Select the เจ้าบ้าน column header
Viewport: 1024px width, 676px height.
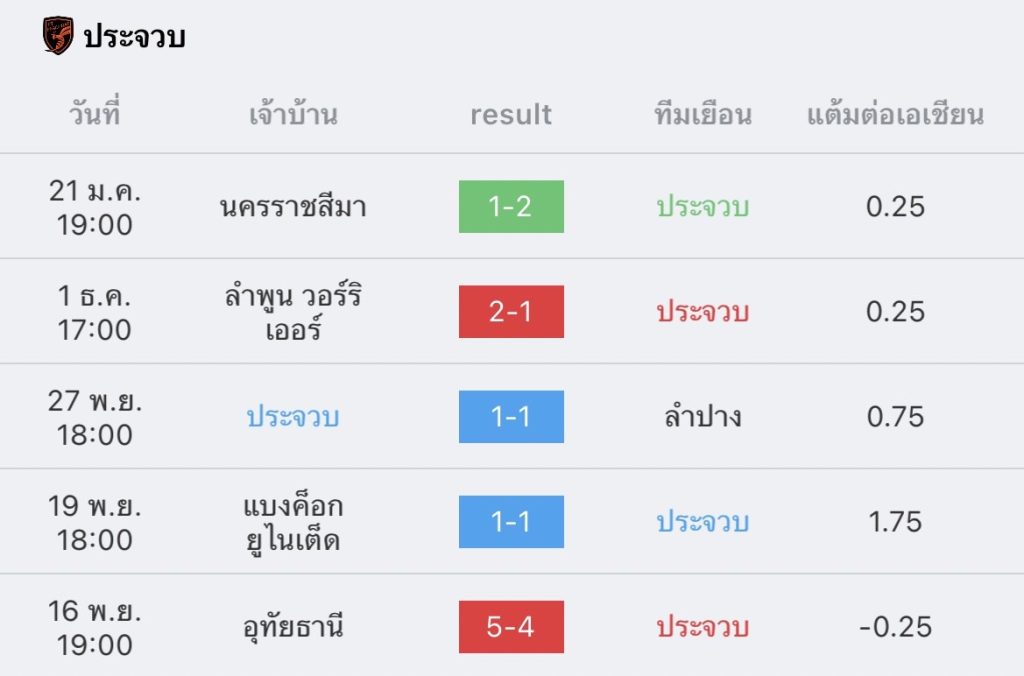coord(293,115)
